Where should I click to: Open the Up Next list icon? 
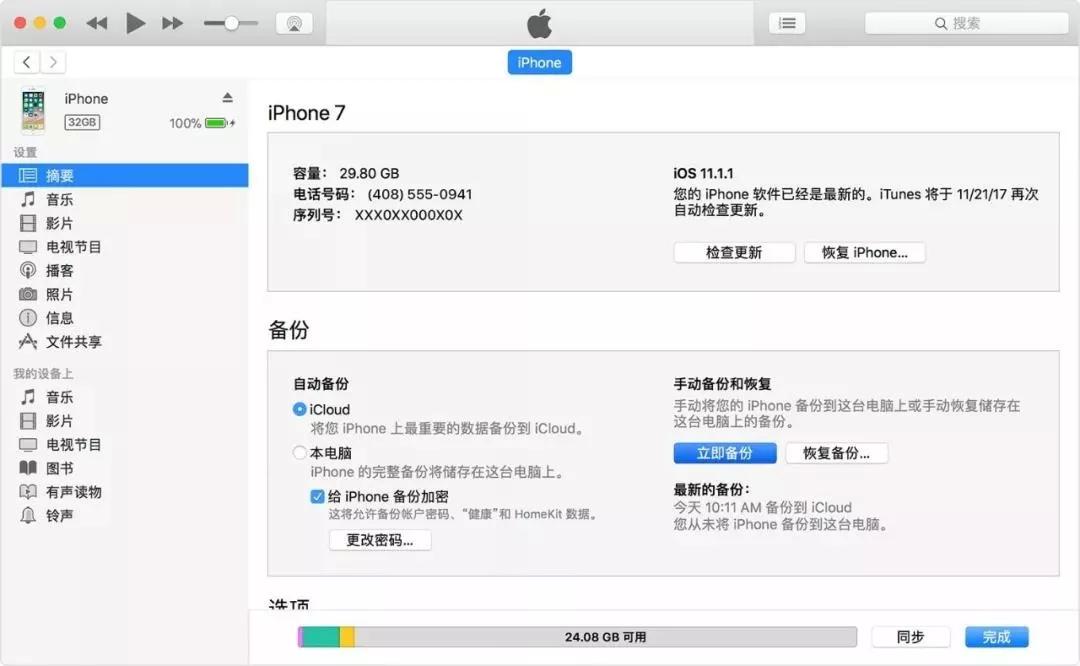[x=787, y=22]
